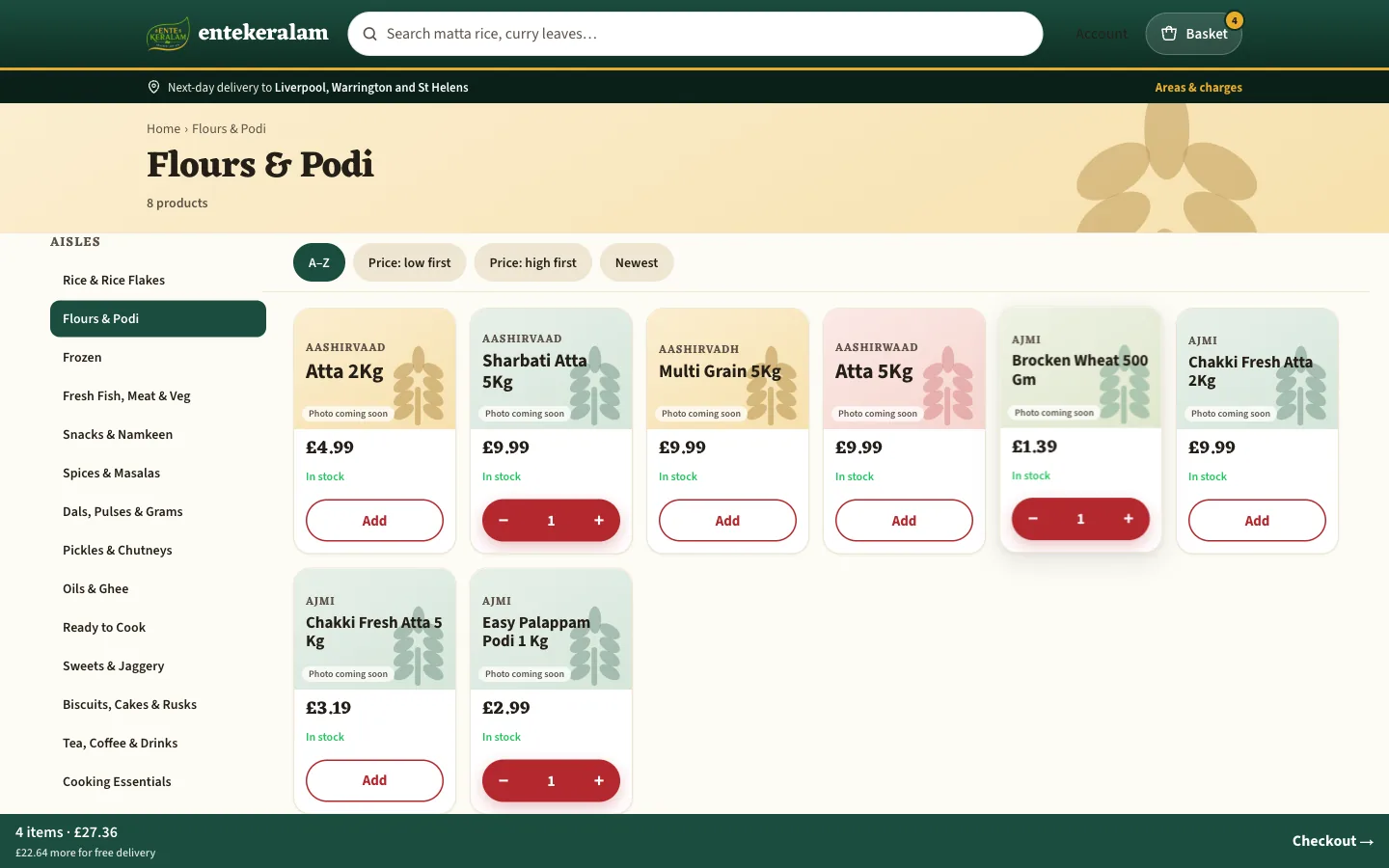Add Chakki Fresh Atta 5 Kg to basket

pyautogui.click(x=374, y=781)
